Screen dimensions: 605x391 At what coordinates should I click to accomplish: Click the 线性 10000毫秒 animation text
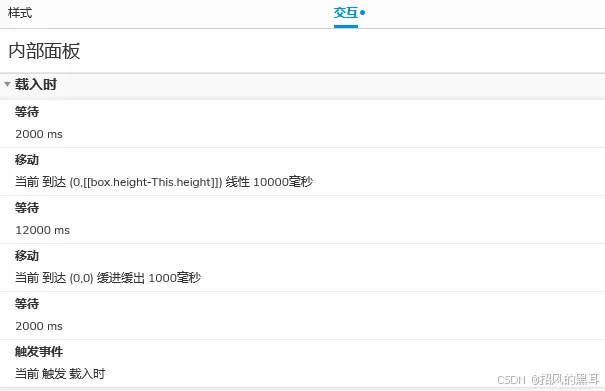tap(269, 182)
